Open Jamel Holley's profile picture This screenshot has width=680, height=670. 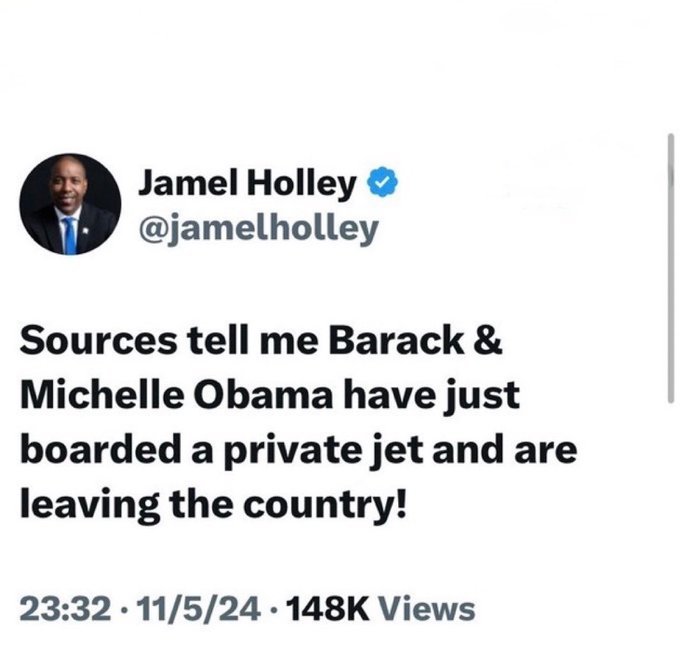(70, 204)
